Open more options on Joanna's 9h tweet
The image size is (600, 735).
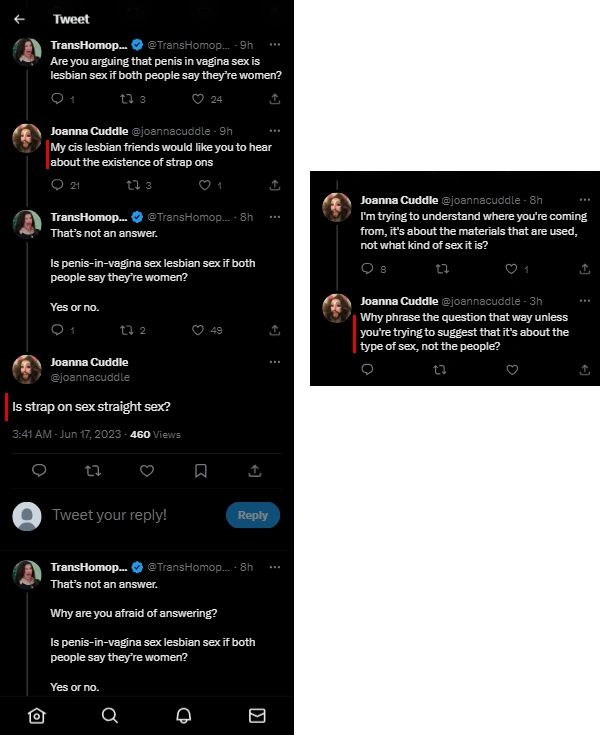(275, 131)
